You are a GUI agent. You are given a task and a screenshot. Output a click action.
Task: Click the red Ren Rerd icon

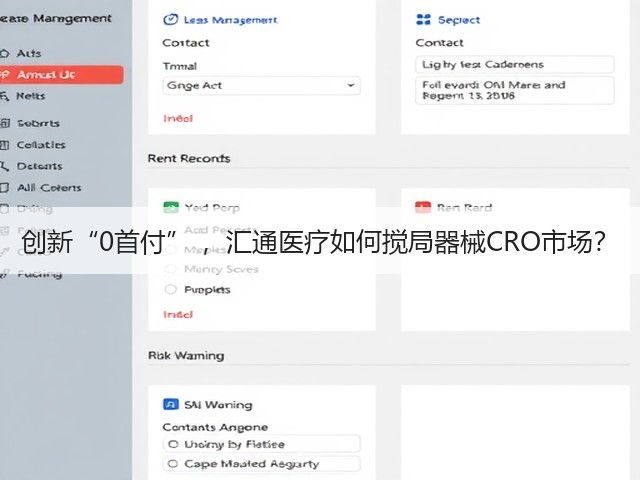click(x=423, y=207)
